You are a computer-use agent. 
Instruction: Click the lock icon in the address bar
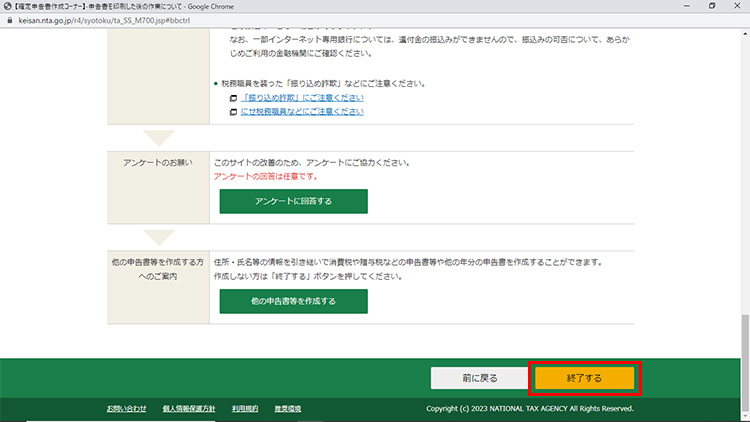[x=9, y=18]
